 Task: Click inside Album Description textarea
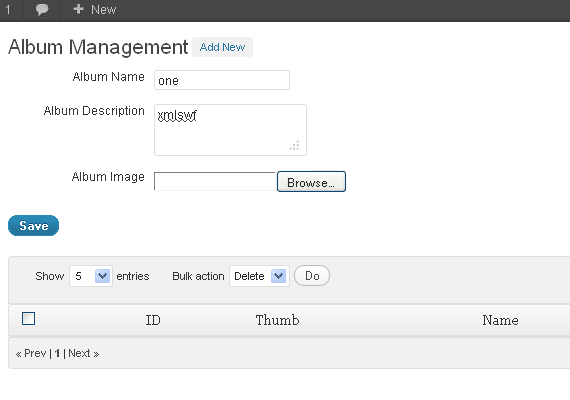click(230, 130)
